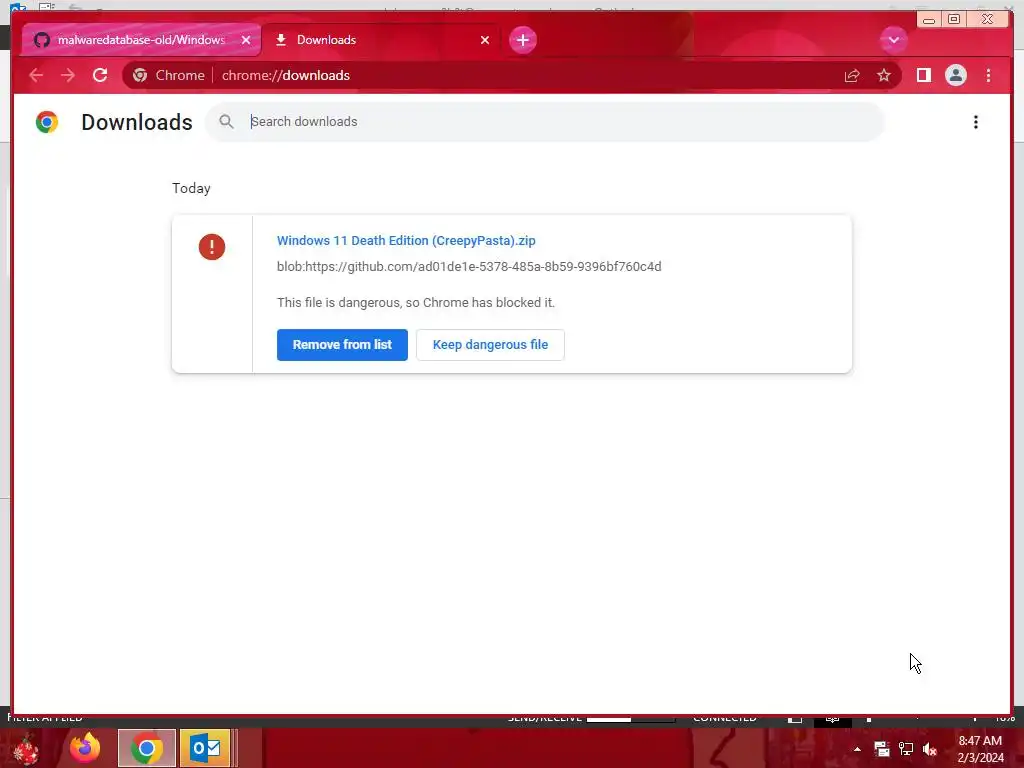The image size is (1024, 768).
Task: Click the dangerous file blocked message
Action: 415,302
